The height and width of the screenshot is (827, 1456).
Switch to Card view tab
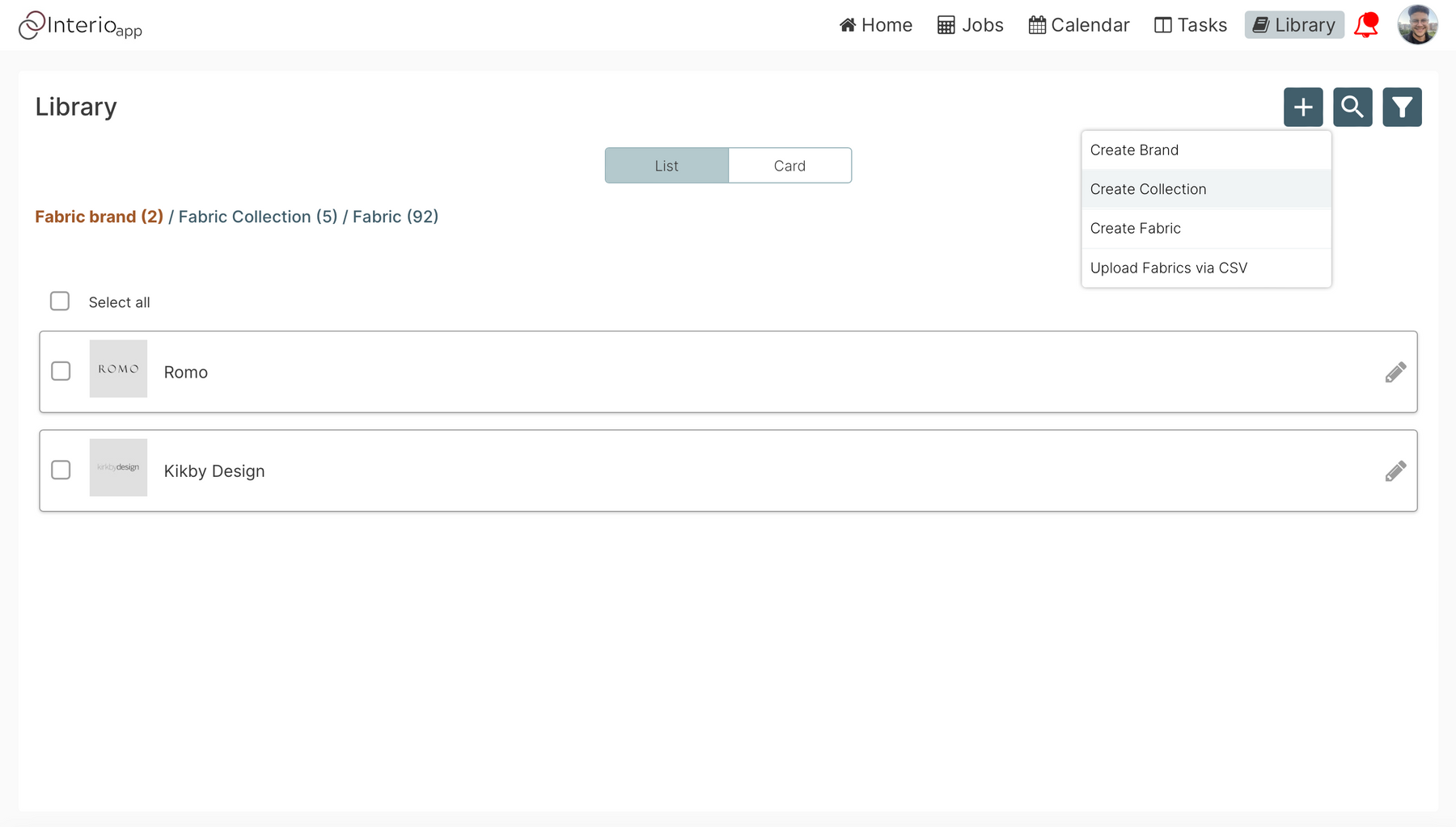tap(789, 166)
